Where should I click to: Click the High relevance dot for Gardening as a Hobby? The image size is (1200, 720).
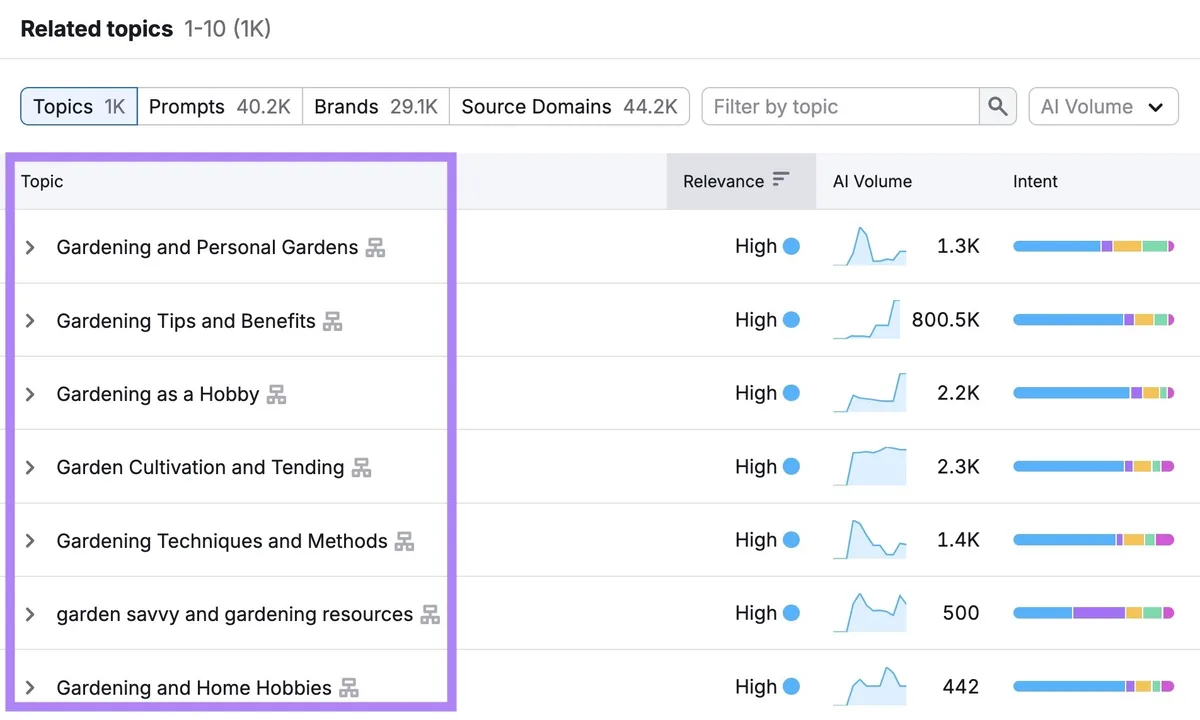coord(791,393)
